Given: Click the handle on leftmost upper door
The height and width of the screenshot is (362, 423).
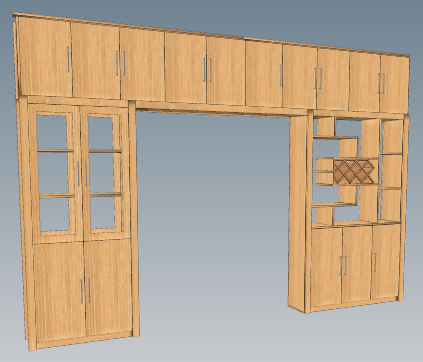Looking at the screenshot, I should [68, 59].
